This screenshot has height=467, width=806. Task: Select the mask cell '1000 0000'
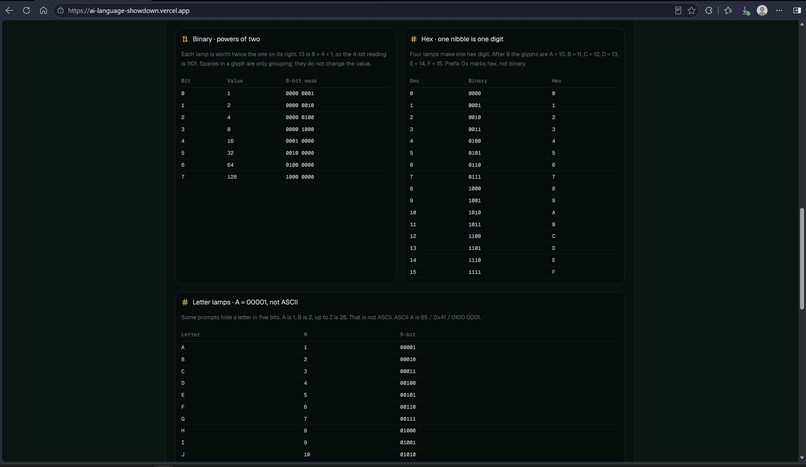[x=300, y=177]
